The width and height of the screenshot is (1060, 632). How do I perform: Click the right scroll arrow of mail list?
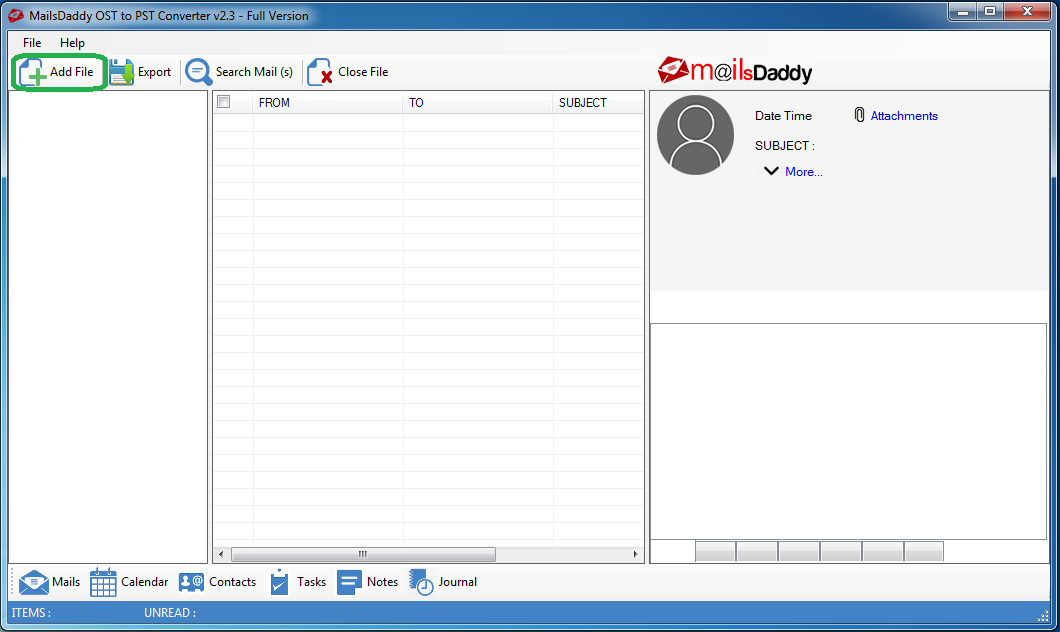tap(635, 554)
